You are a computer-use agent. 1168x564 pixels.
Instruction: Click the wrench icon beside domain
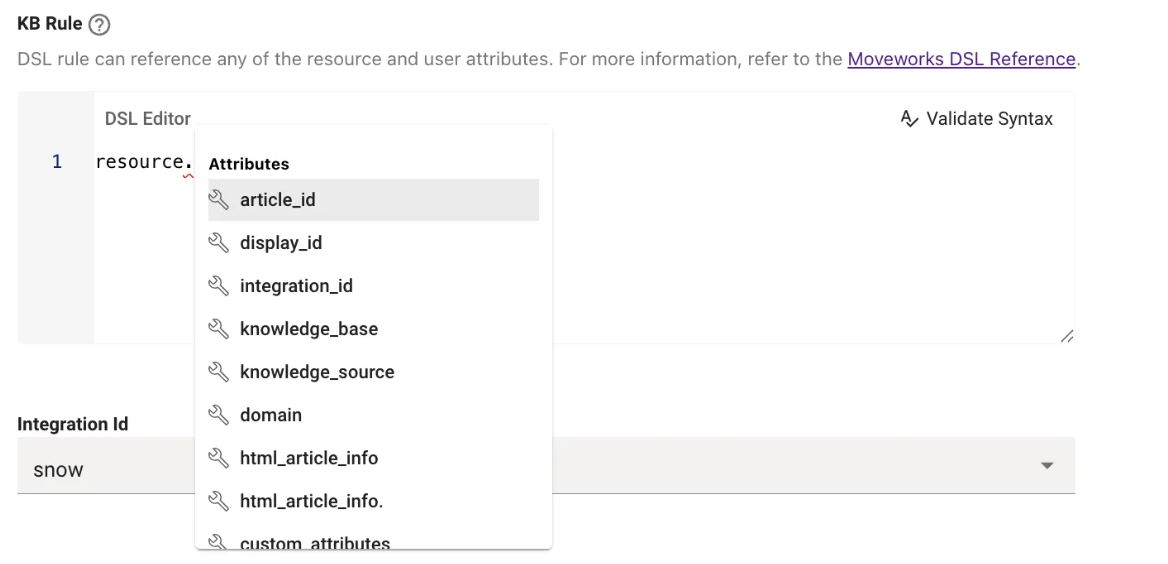pyautogui.click(x=218, y=415)
